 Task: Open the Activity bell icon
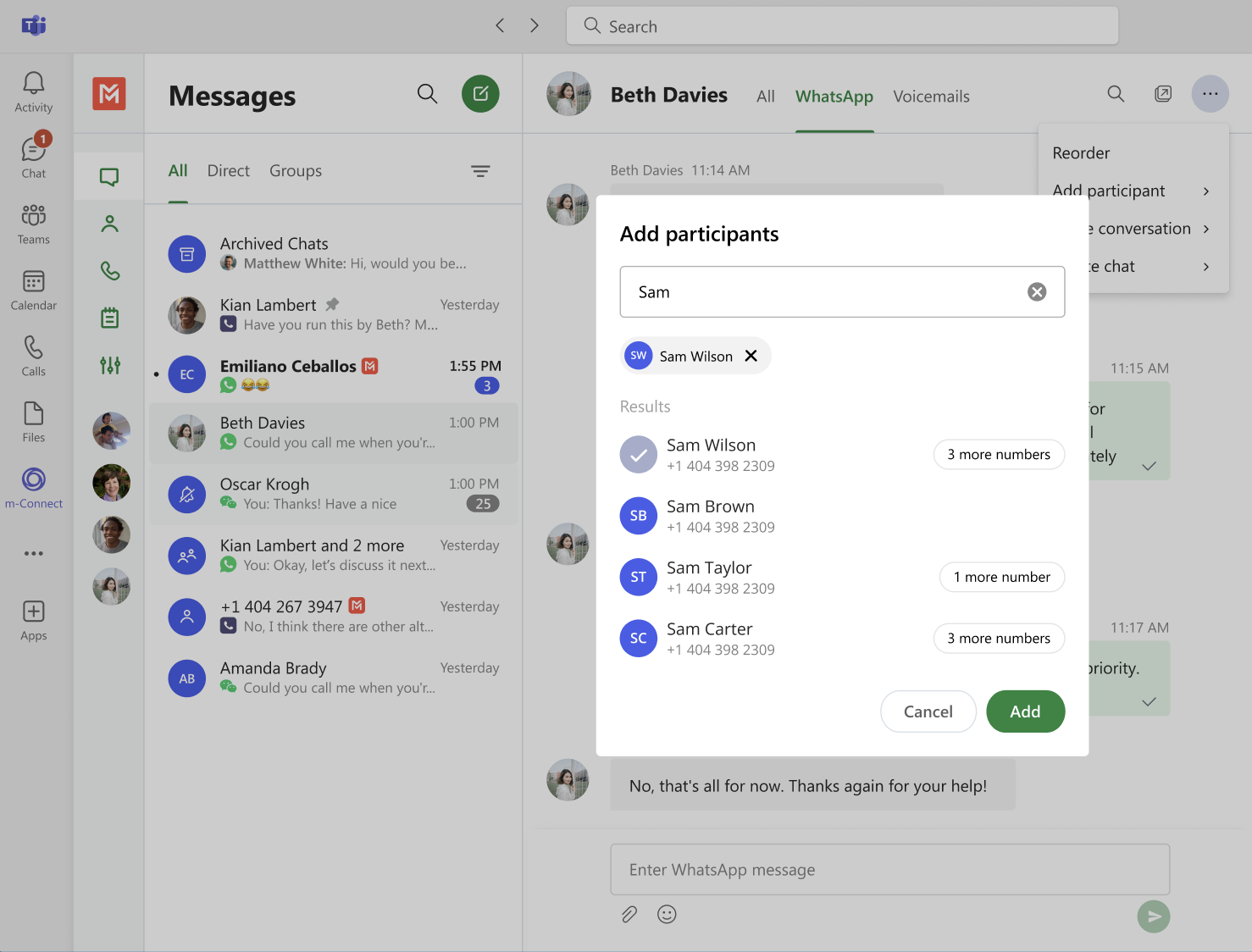[34, 91]
